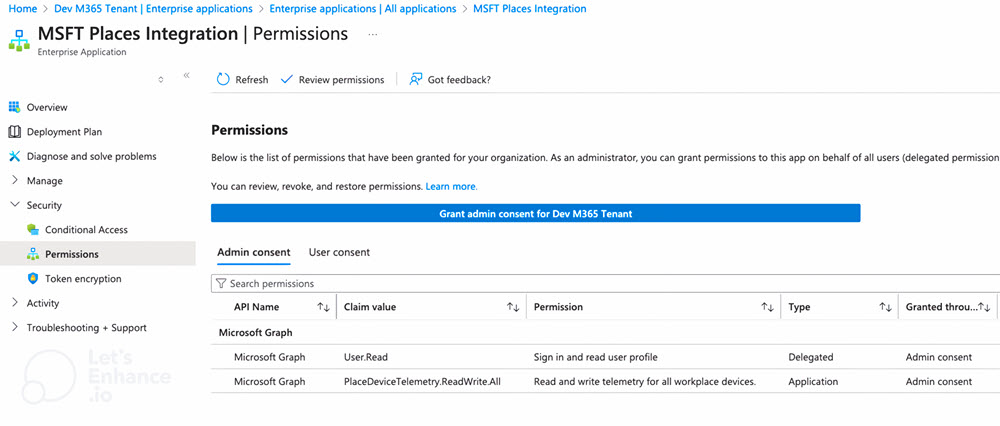The height and width of the screenshot is (426, 1000).
Task: Switch to the User consent tab
Action: pyautogui.click(x=339, y=252)
